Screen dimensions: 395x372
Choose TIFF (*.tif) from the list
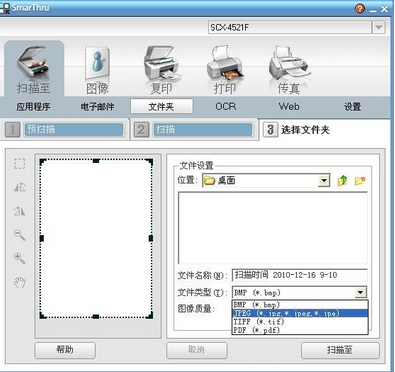[x=300, y=322]
